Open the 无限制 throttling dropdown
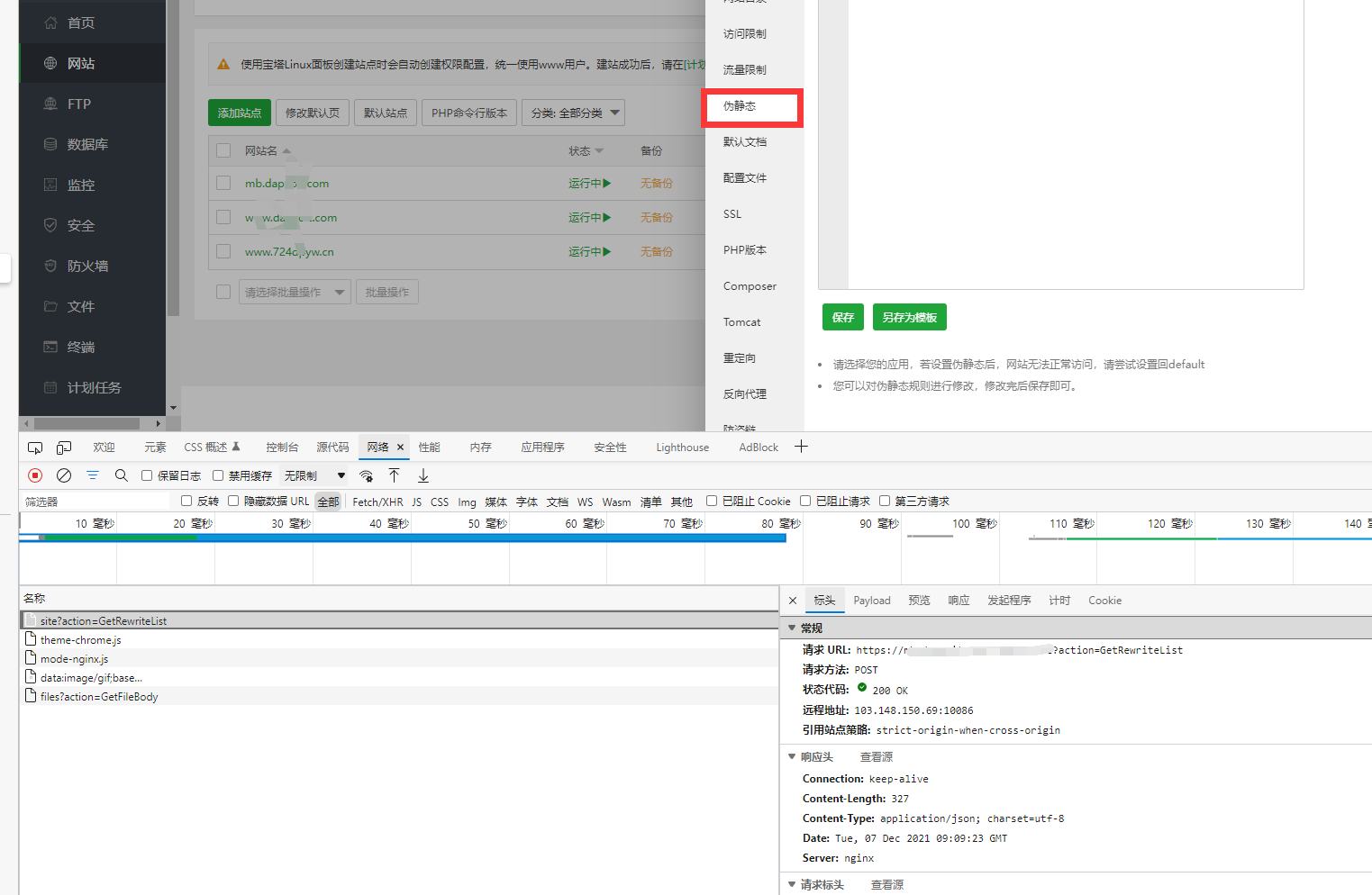The width and height of the screenshot is (1372, 895). [314, 475]
